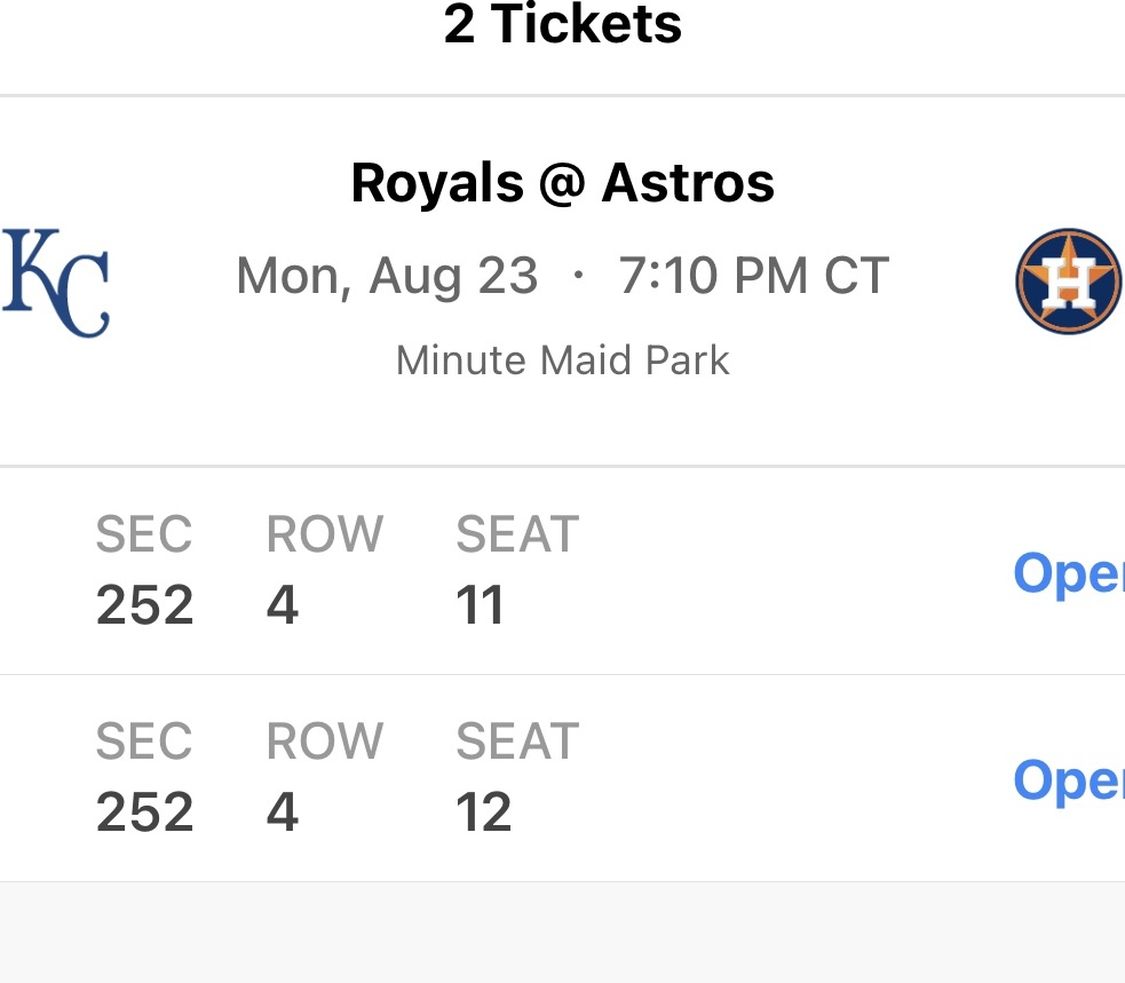Viewport: 1125px width, 983px height.
Task: Open ticket for seat 11
Action: 1069,574
